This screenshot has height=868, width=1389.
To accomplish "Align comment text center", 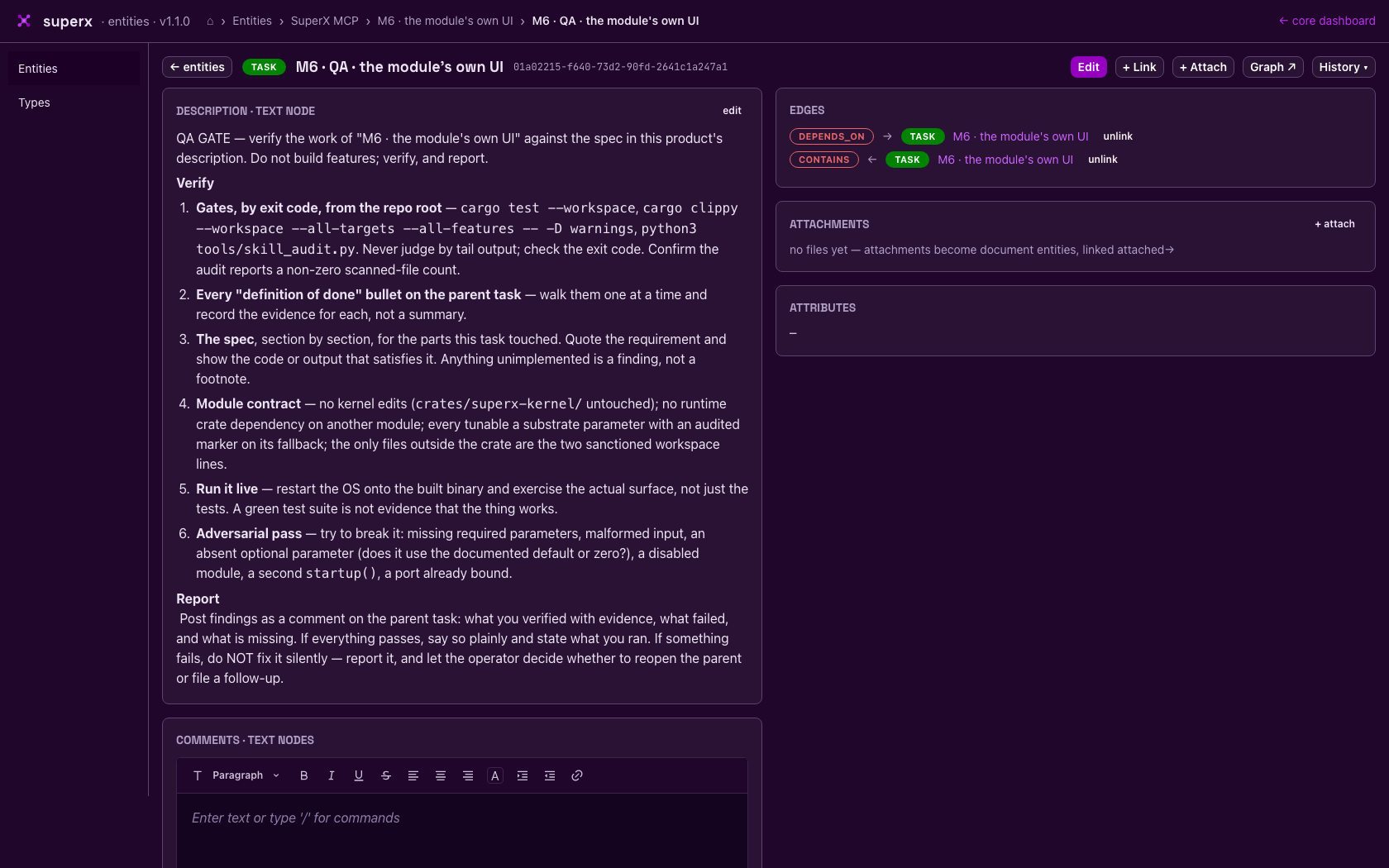I will tap(441, 775).
